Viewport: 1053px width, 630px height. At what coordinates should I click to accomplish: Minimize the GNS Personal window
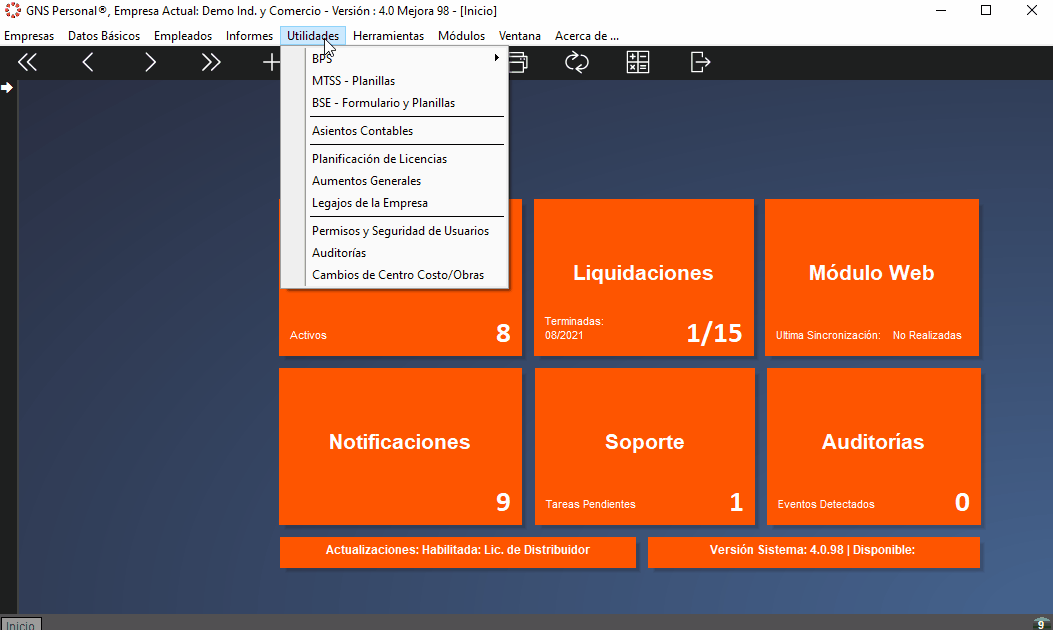[x=941, y=11]
